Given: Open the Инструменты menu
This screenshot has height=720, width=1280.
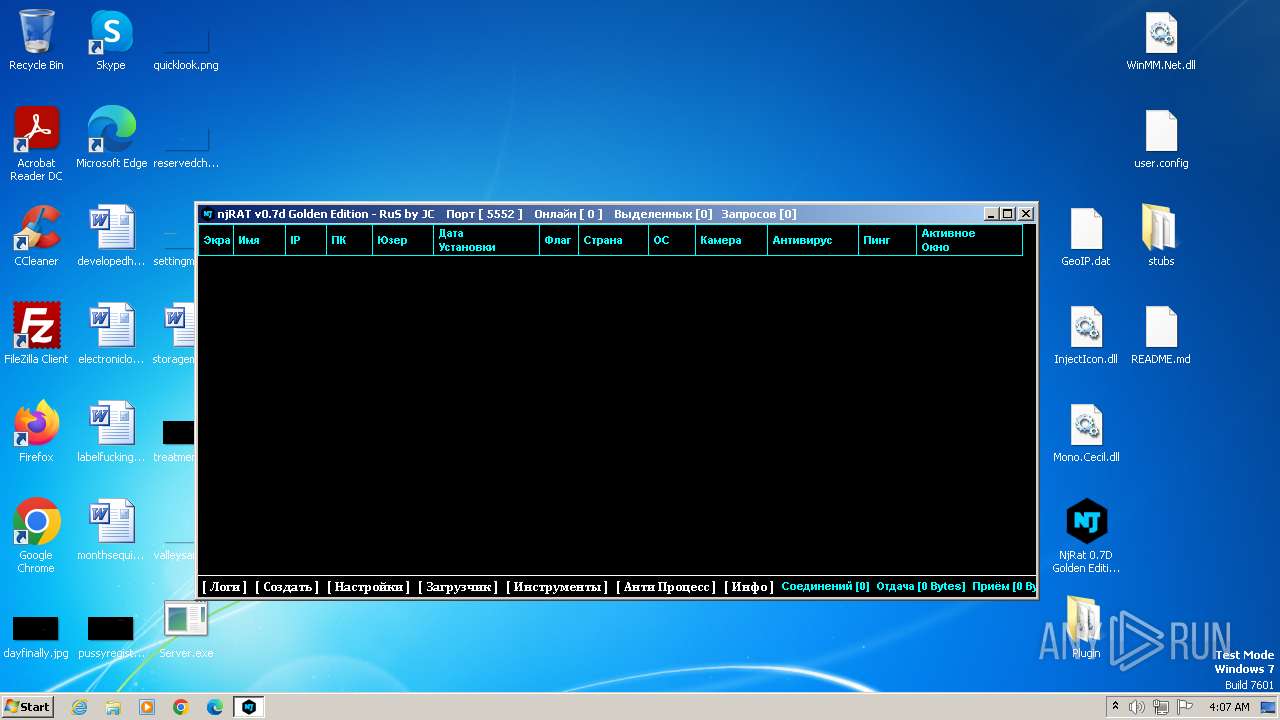Looking at the screenshot, I should (557, 587).
